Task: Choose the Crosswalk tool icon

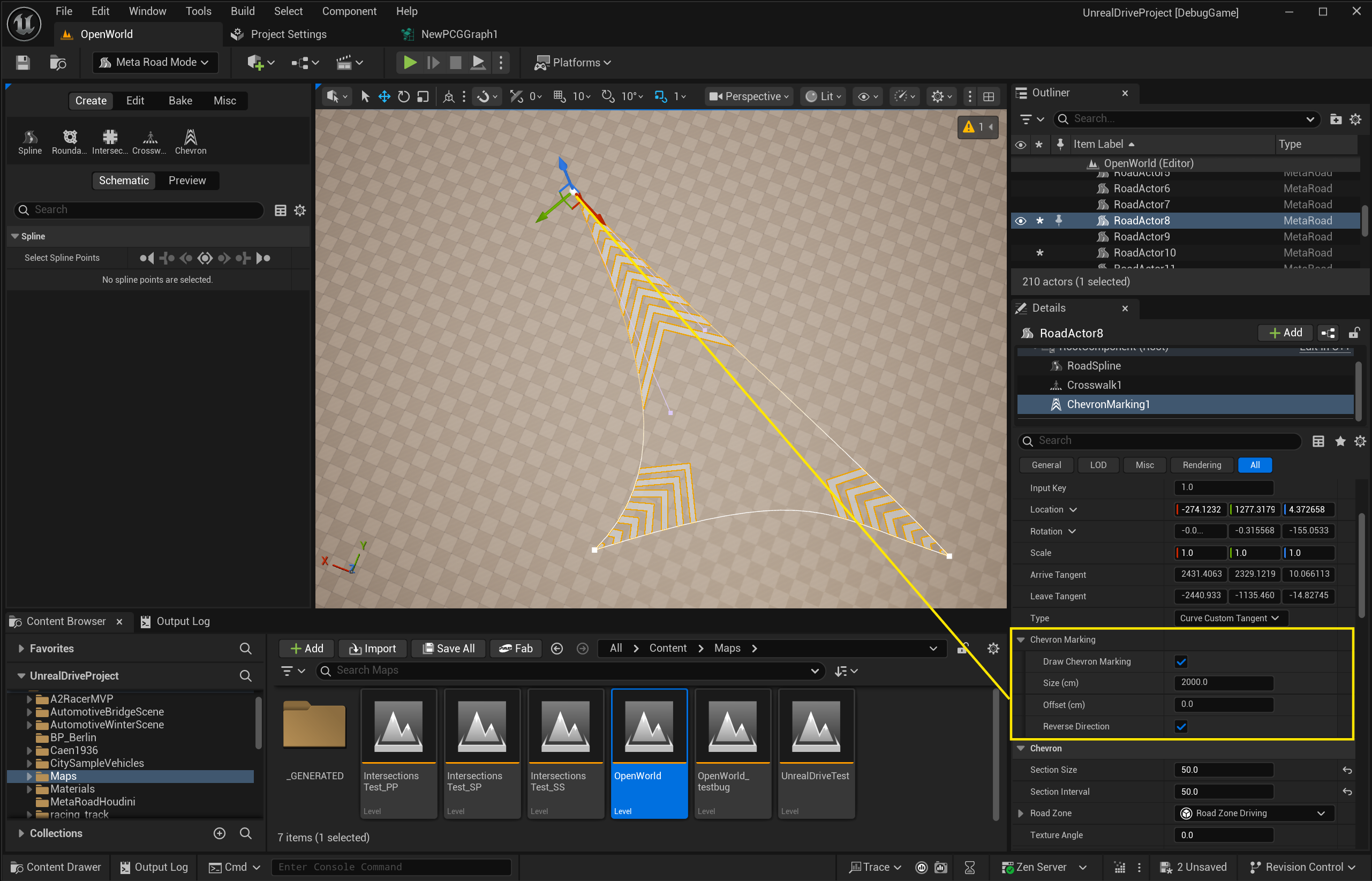Action: 149,141
